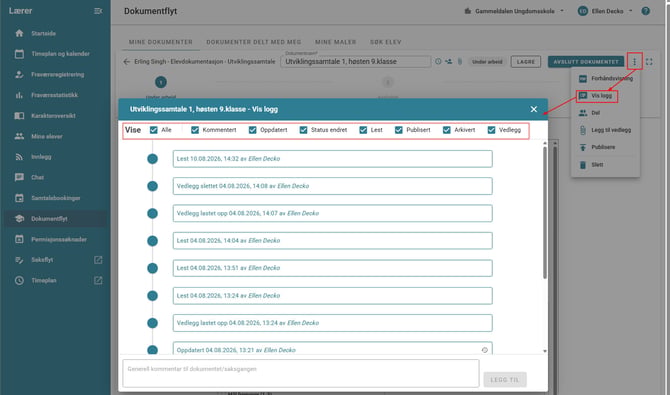Open Mine elever people icon

point(19,136)
